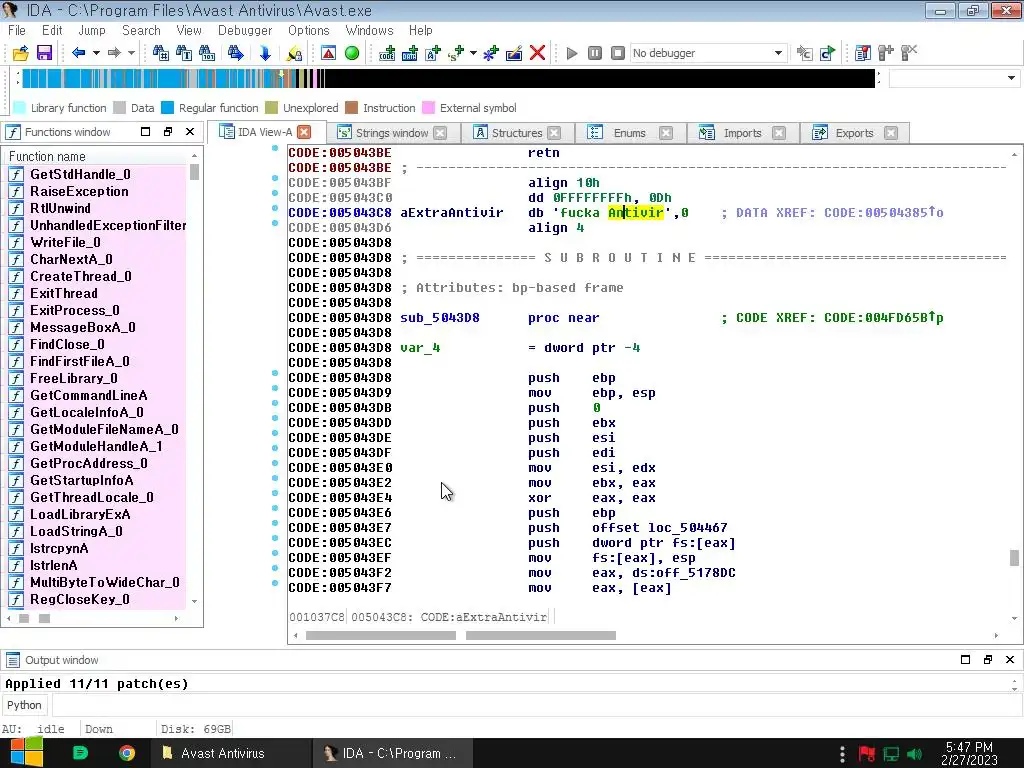Viewport: 1024px width, 768px height.
Task: Click the pencil edit toolbar icon
Action: click(x=514, y=53)
